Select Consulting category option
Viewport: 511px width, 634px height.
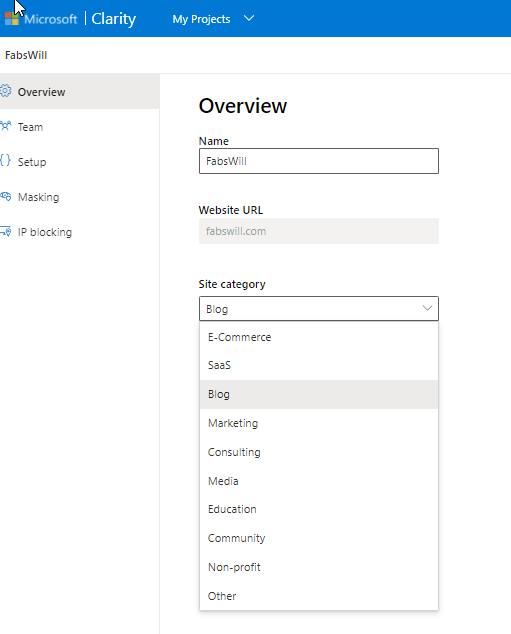tap(319, 452)
